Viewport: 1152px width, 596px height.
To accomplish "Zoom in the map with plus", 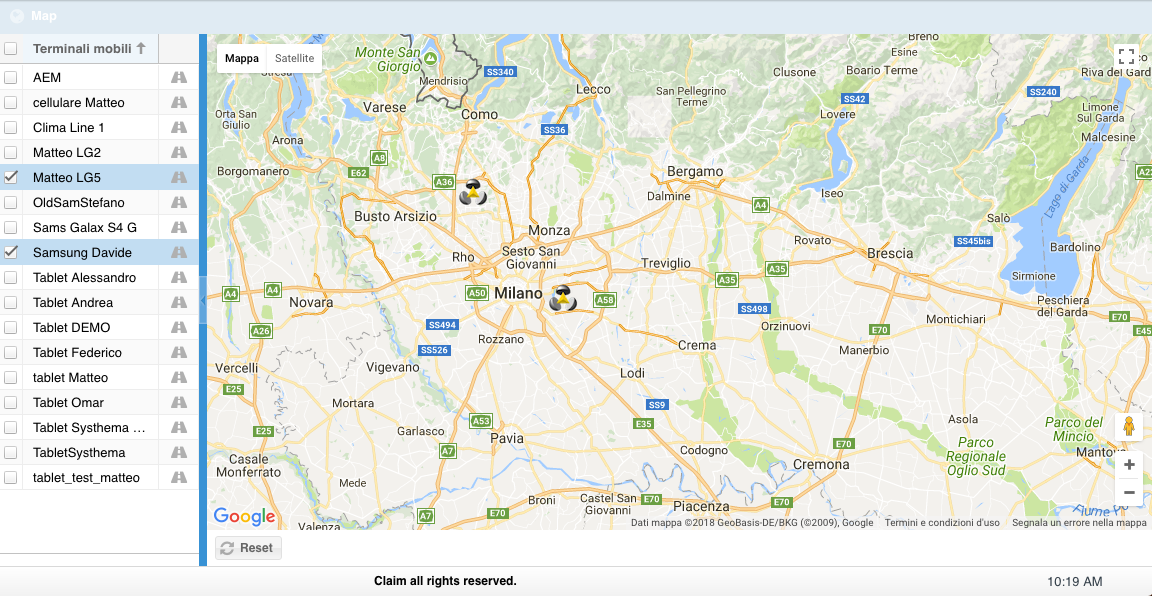I will tap(1129, 464).
